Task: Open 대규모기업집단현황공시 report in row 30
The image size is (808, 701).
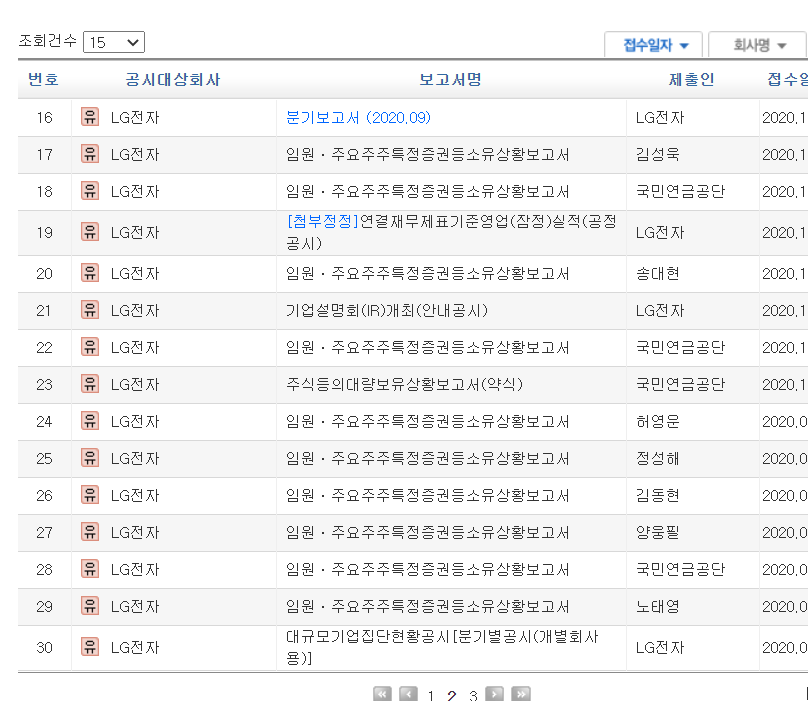Action: pos(442,647)
